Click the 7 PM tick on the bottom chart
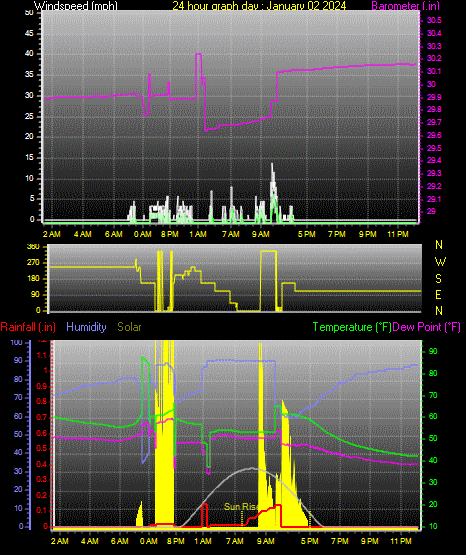 click(x=340, y=541)
